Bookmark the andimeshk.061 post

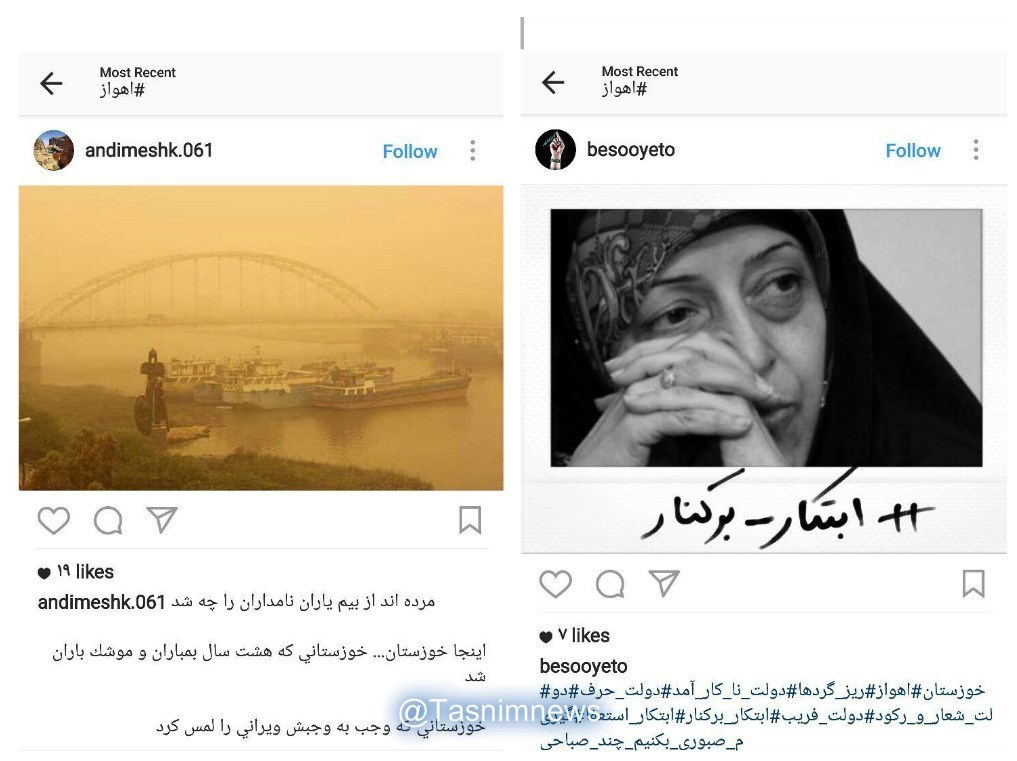click(470, 520)
